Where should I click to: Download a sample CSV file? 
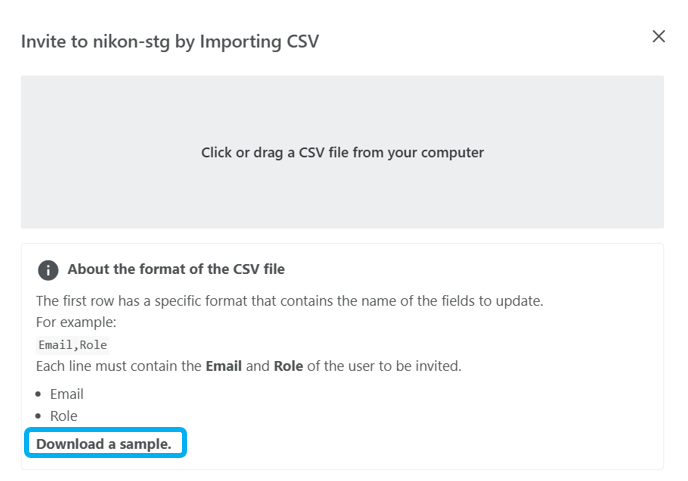tap(104, 444)
